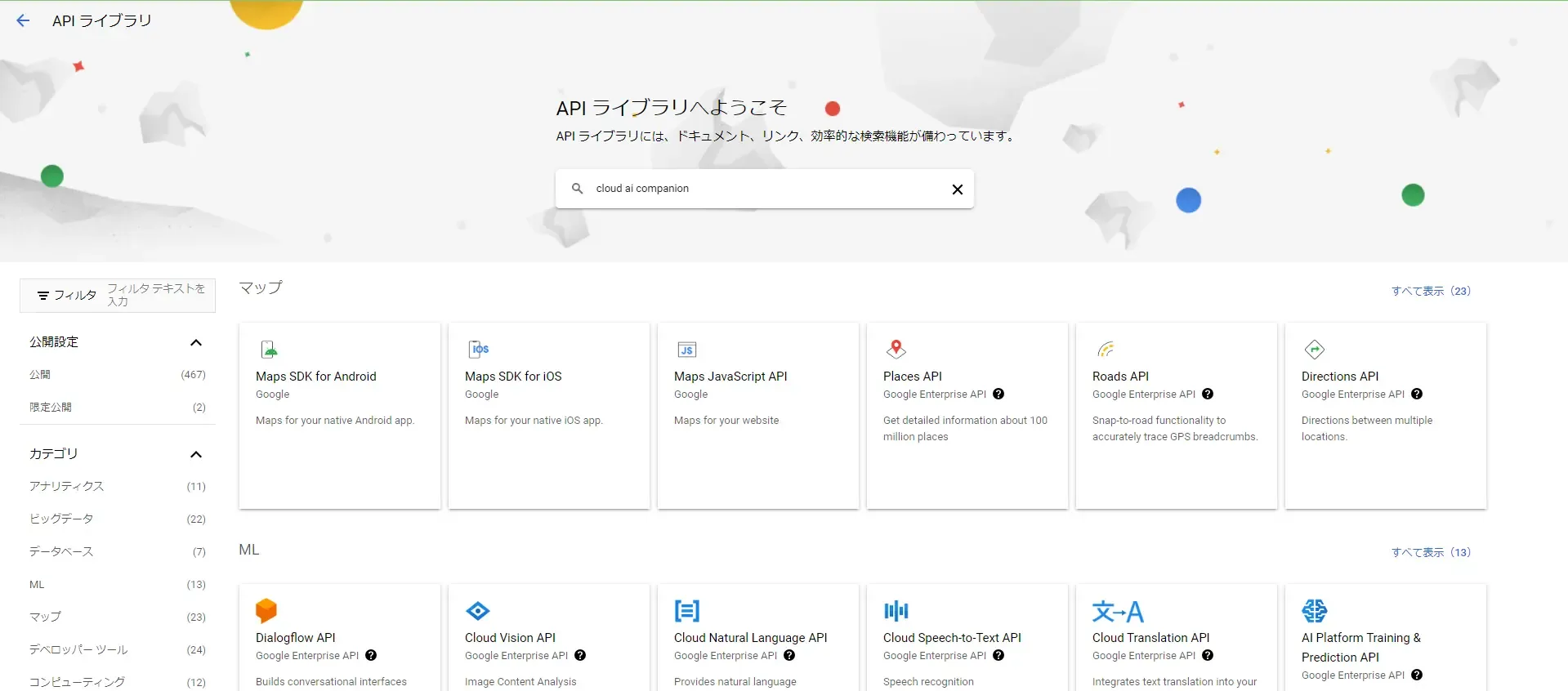1568x691 pixels.
Task: Open the Roads API title
Action: click(x=1120, y=377)
